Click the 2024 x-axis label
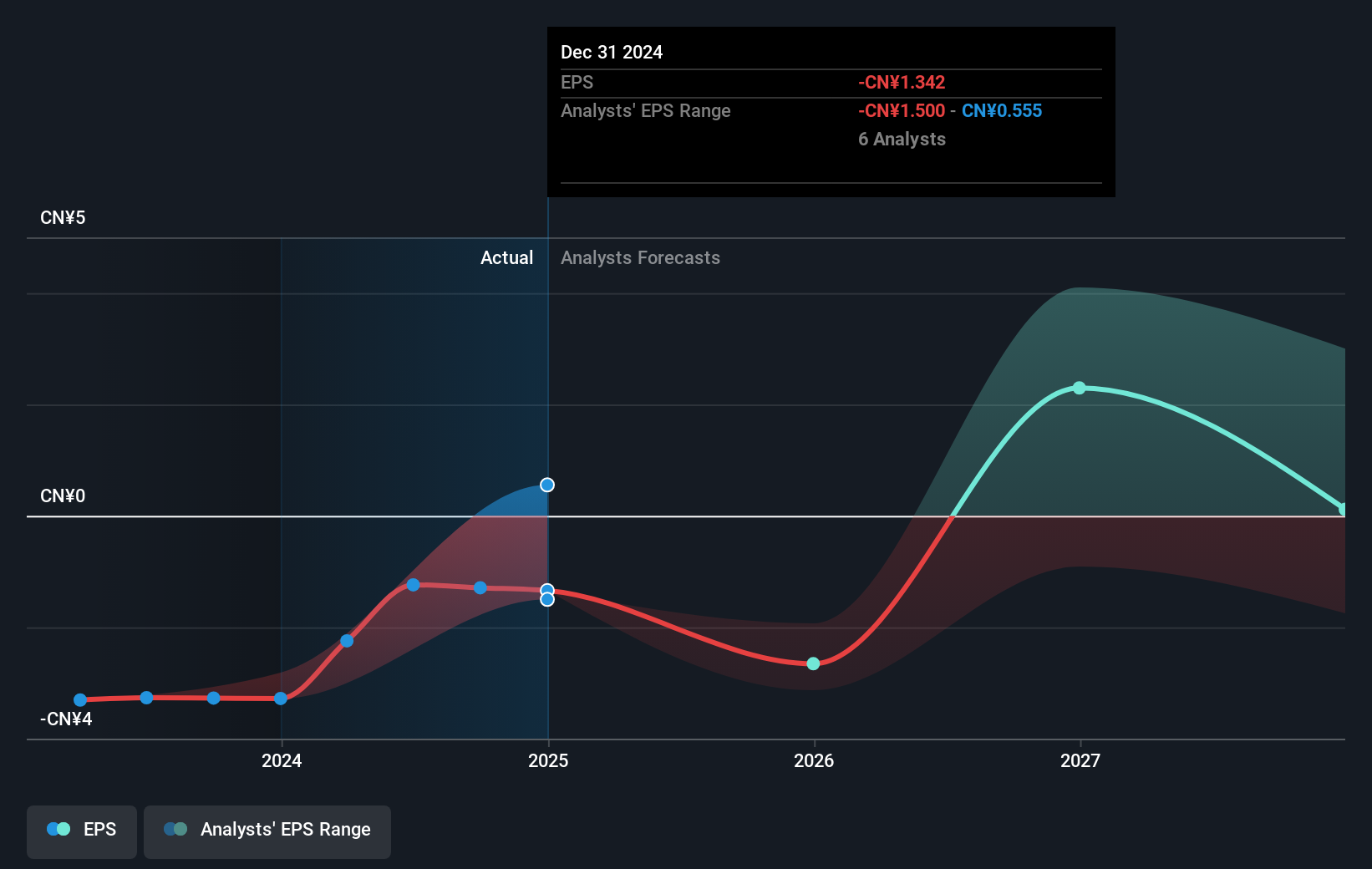The height and width of the screenshot is (869, 1372). tap(282, 760)
